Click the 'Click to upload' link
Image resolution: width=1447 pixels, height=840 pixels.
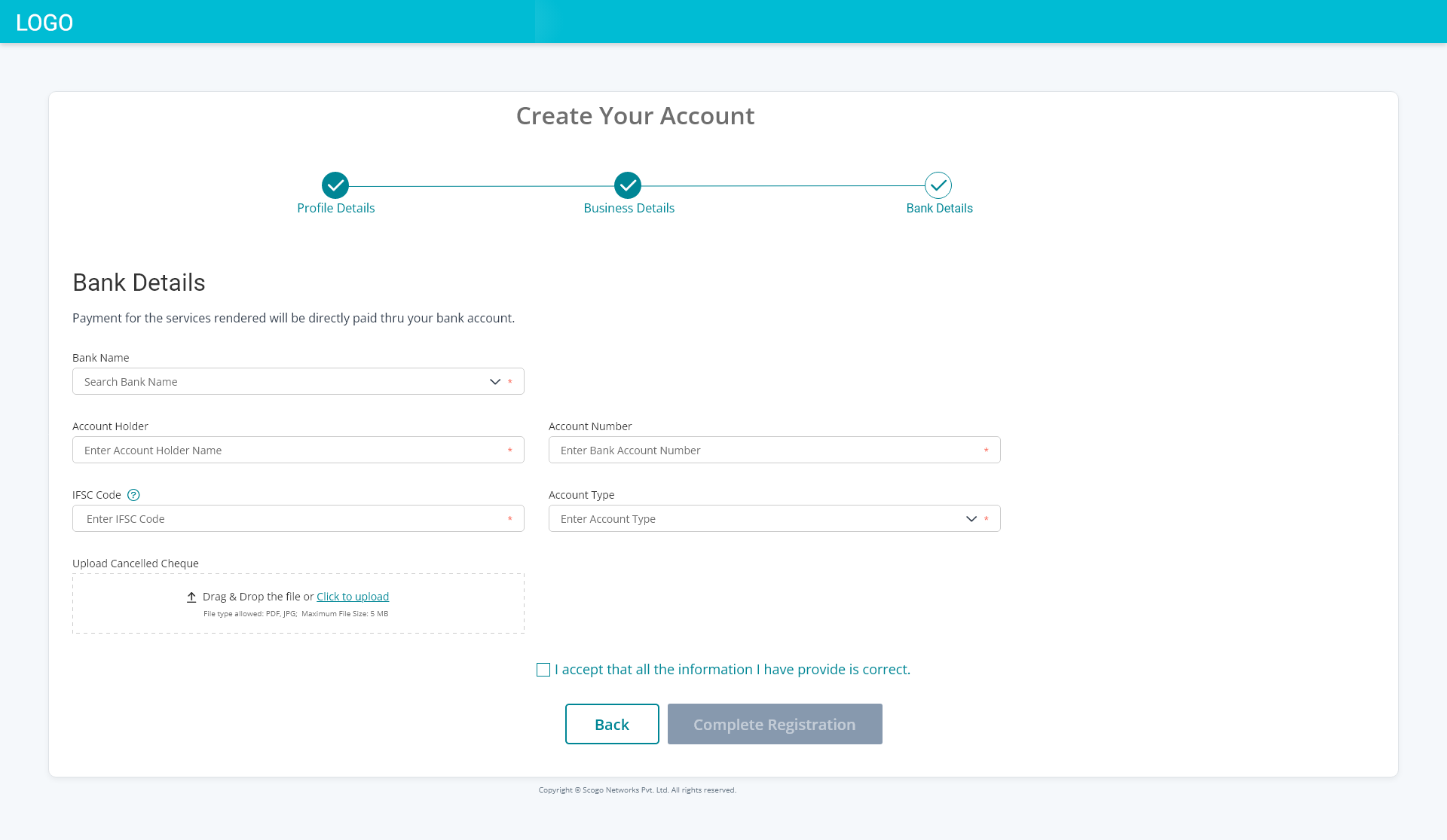tap(353, 597)
